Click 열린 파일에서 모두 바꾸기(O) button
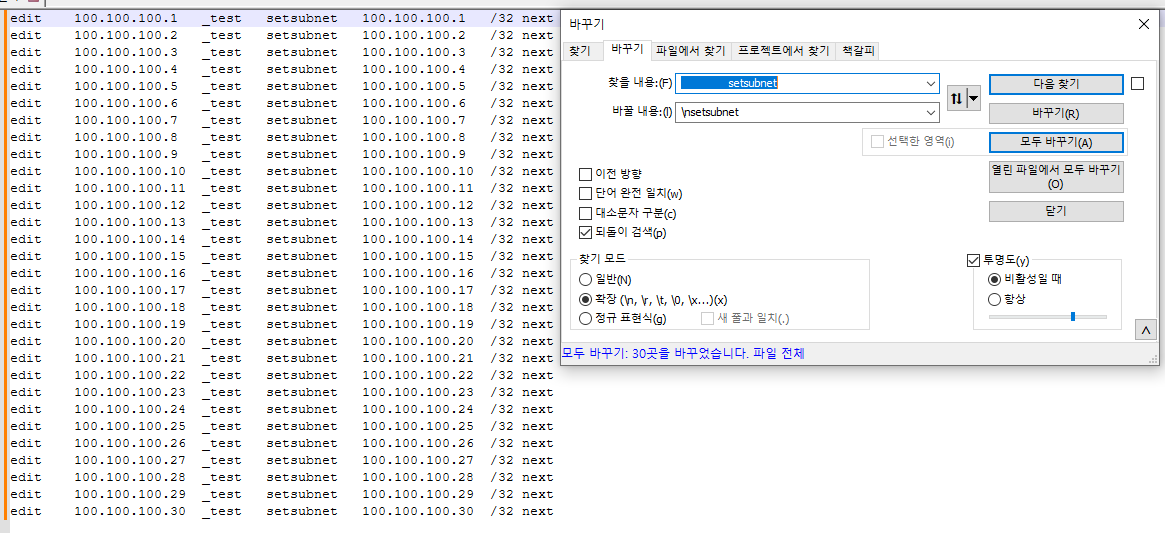This screenshot has width=1165, height=533. click(x=1056, y=176)
